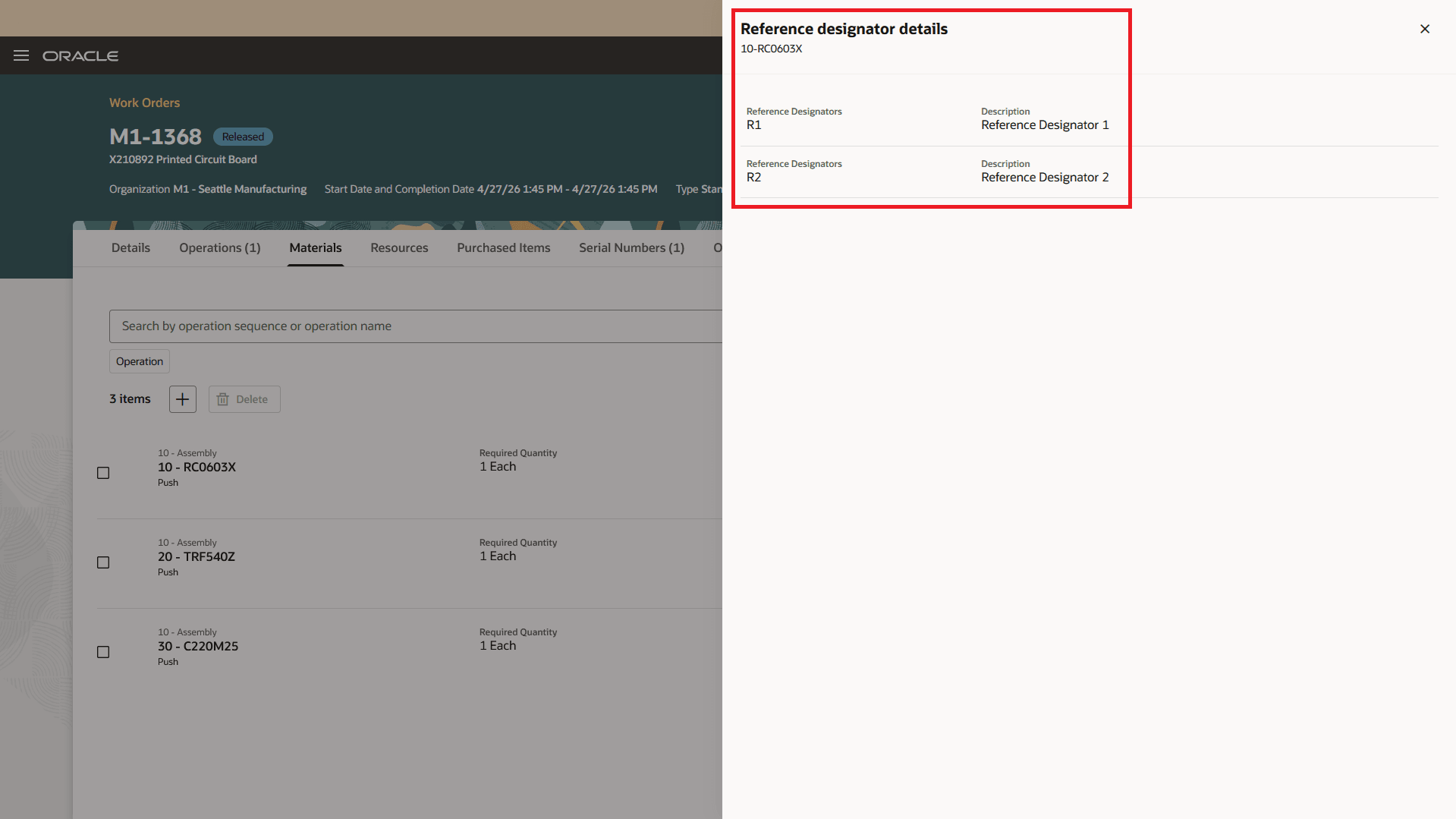The width and height of the screenshot is (1456, 819).
Task: Click the Delete button with trash icon
Action: pos(244,399)
